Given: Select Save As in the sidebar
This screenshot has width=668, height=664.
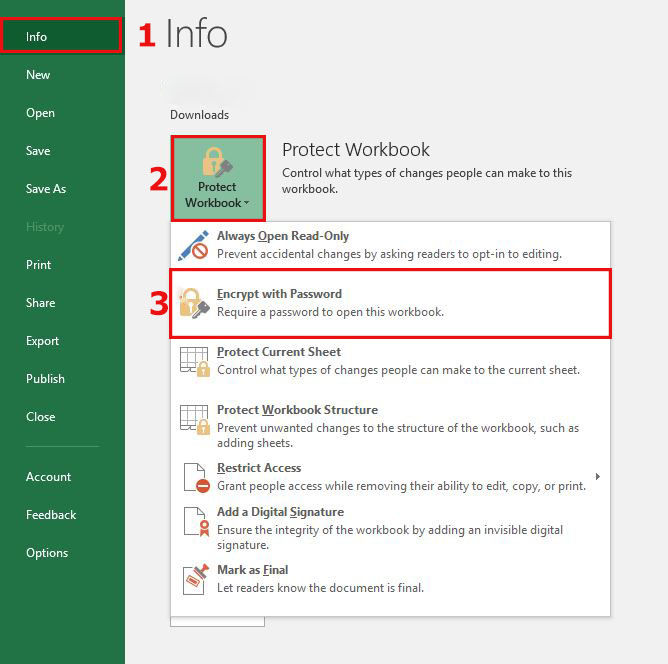Looking at the screenshot, I should coord(46,189).
